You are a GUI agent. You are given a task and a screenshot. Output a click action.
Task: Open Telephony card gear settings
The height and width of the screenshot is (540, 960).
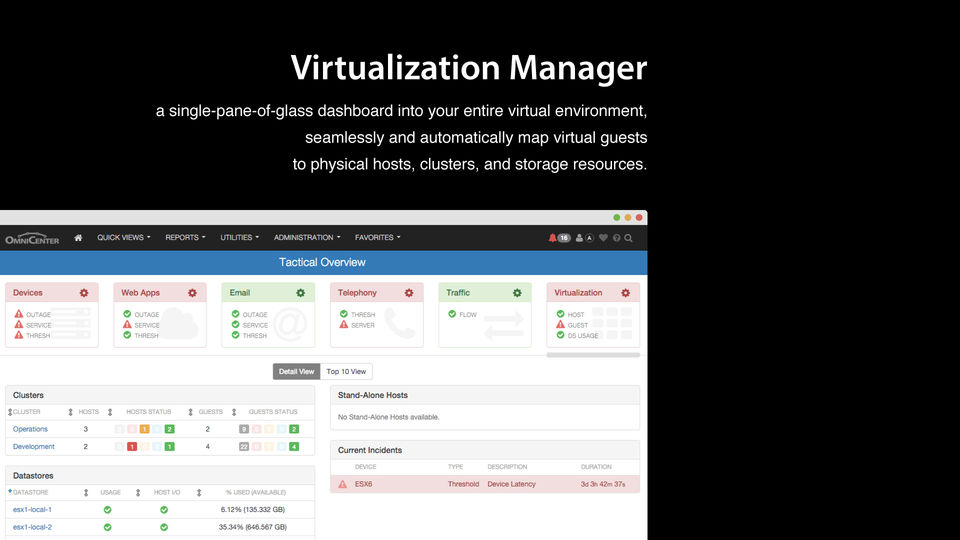409,293
